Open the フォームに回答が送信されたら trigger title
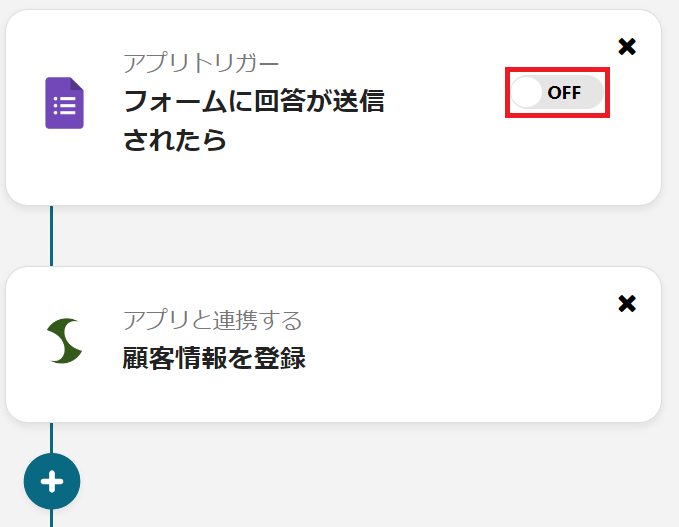The image size is (679, 527). click(x=253, y=101)
